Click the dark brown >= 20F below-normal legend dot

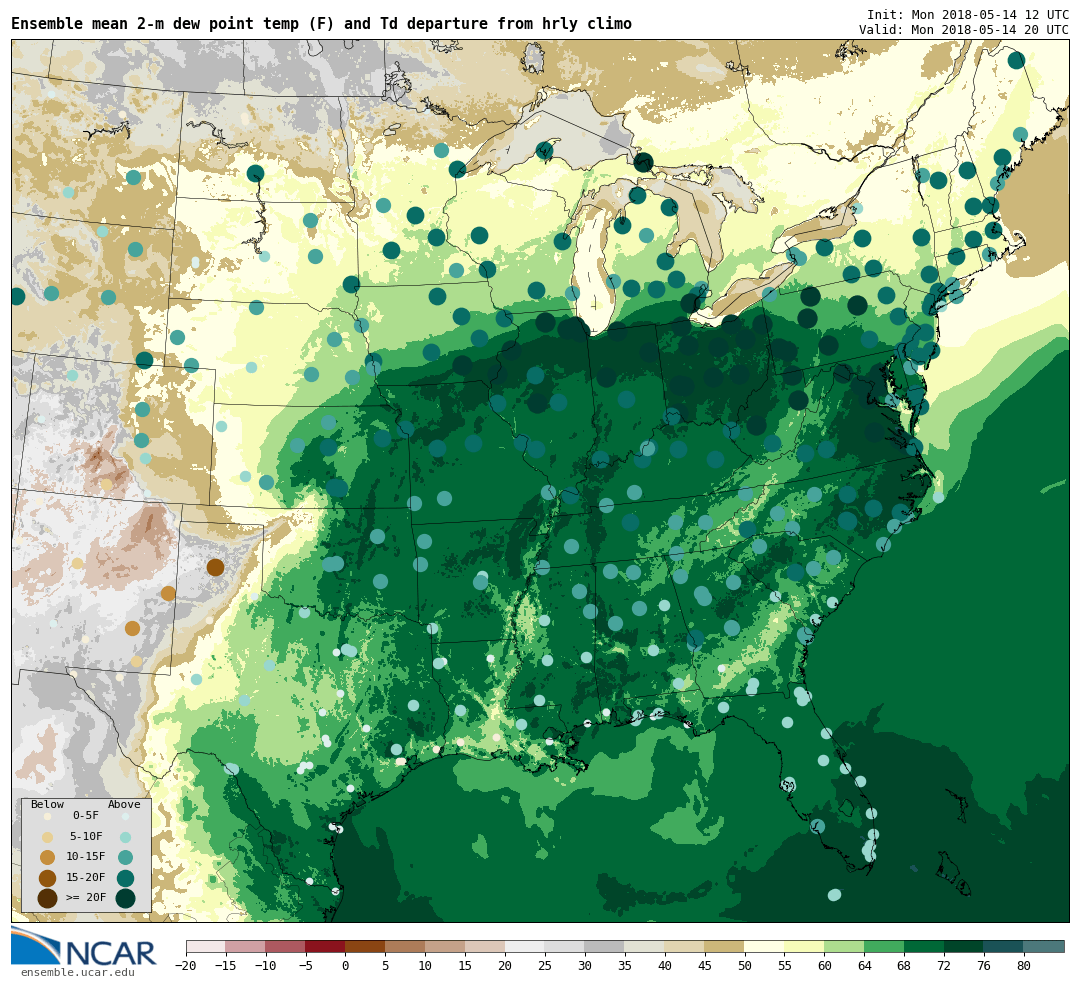point(48,898)
